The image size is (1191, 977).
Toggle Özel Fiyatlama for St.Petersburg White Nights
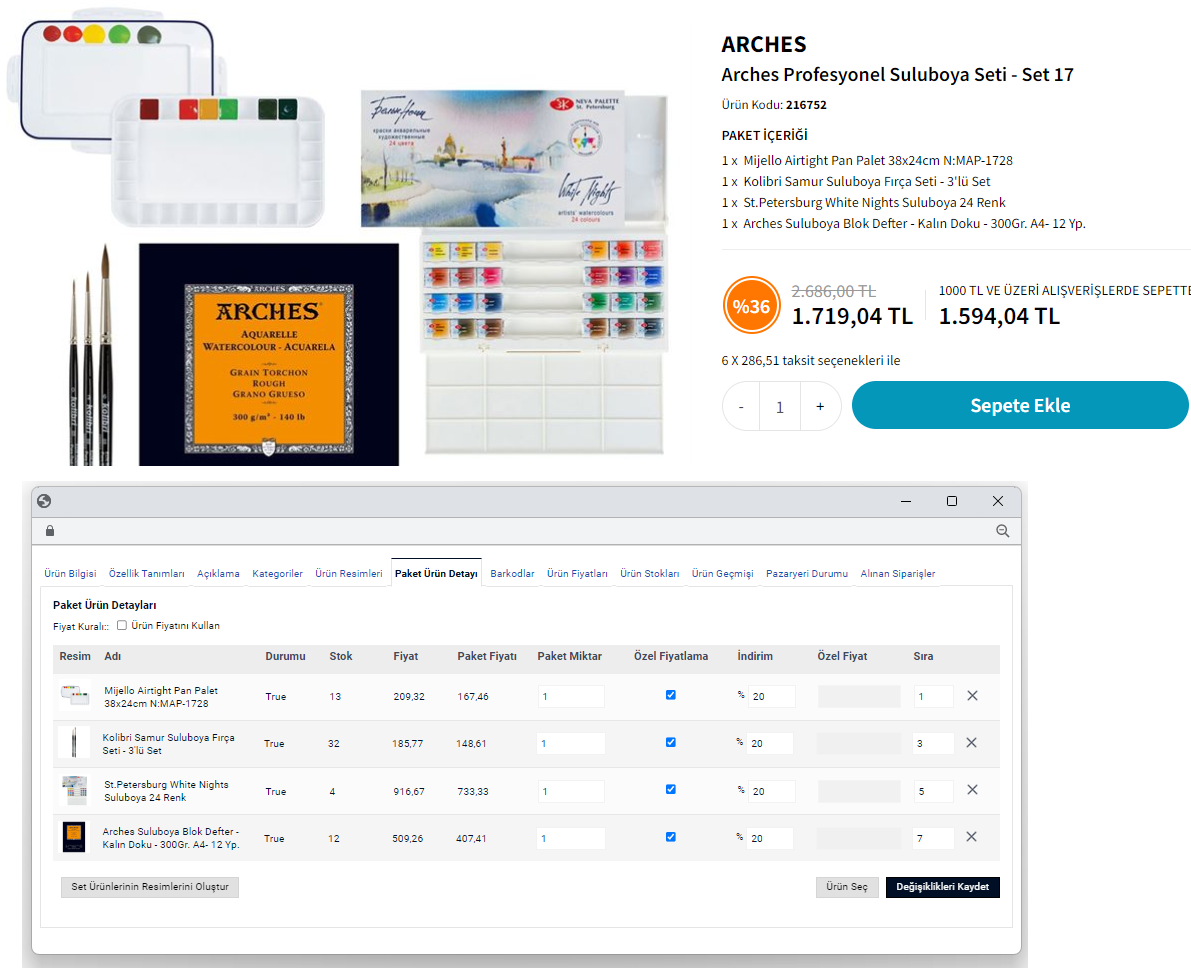click(x=671, y=789)
